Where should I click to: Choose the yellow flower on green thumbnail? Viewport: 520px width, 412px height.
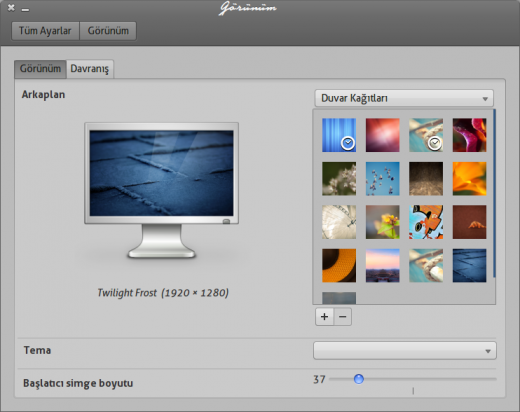382,222
